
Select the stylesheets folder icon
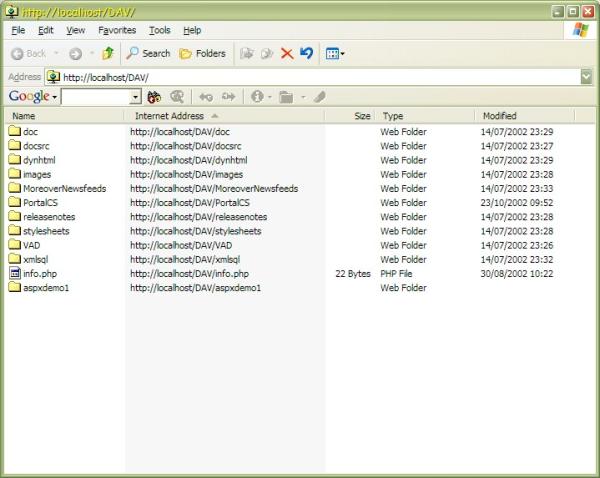tap(15, 230)
